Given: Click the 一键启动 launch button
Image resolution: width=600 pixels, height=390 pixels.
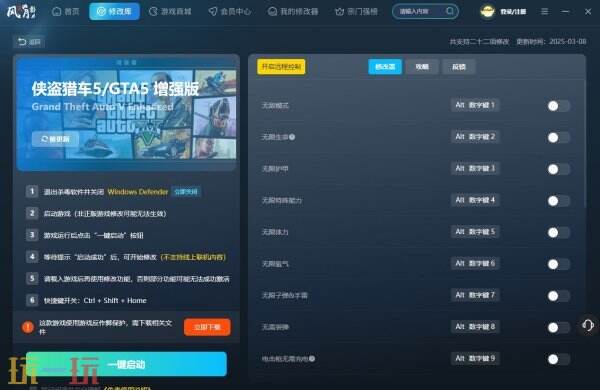Looking at the screenshot, I should point(126,364).
